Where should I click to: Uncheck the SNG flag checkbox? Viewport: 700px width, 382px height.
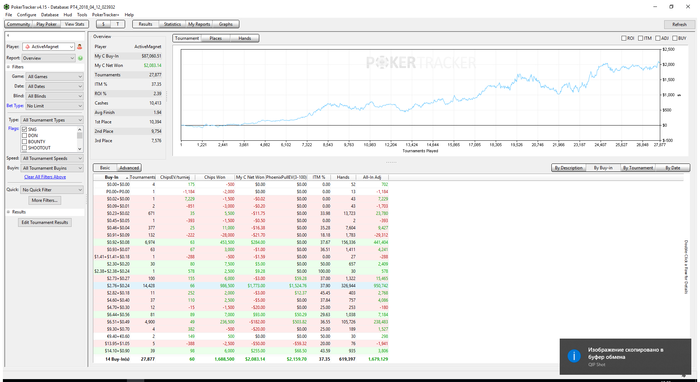tap(25, 129)
